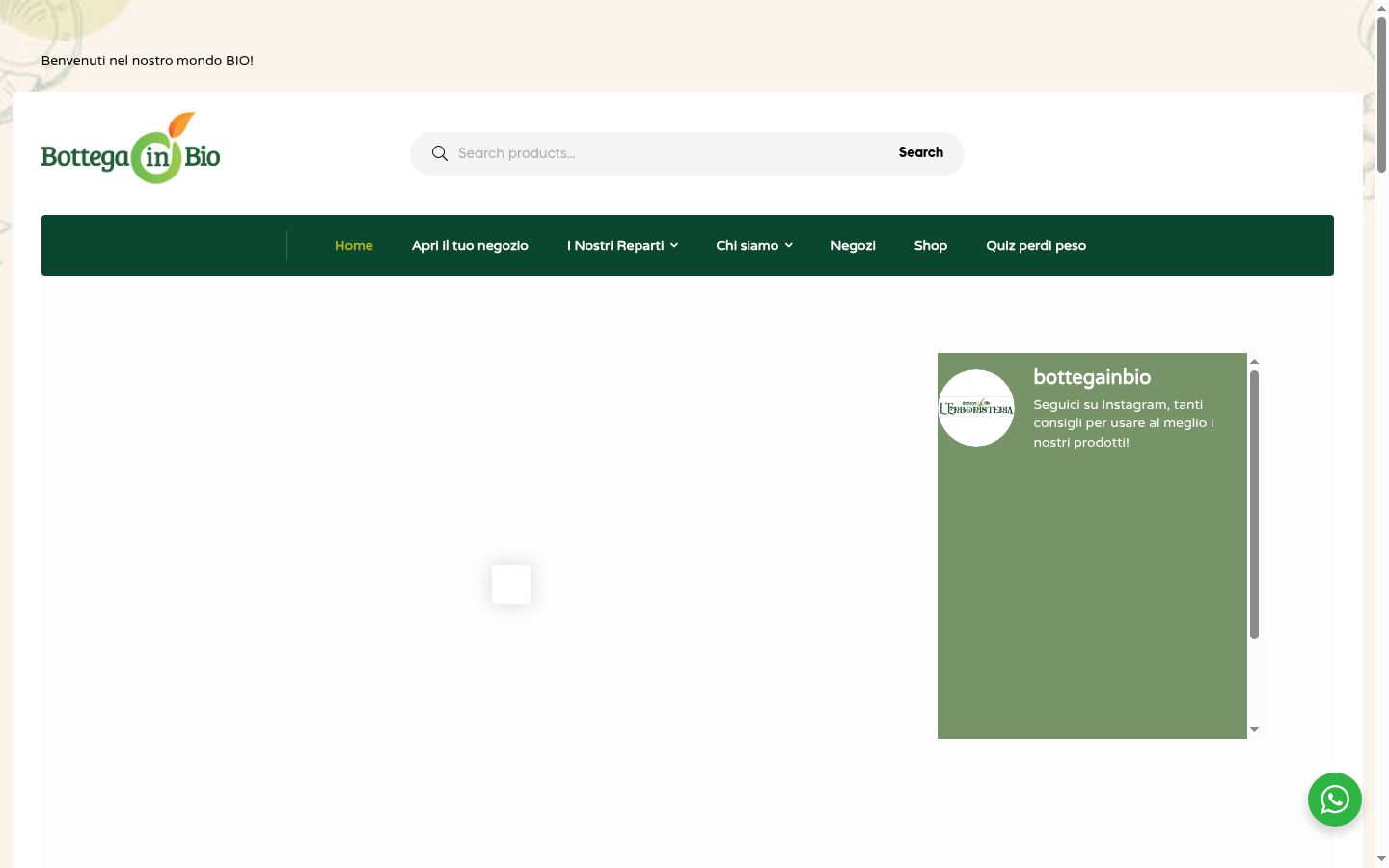This screenshot has width=1389, height=868.
Task: Open bottegainbio Instagram title link
Action: tap(1092, 377)
